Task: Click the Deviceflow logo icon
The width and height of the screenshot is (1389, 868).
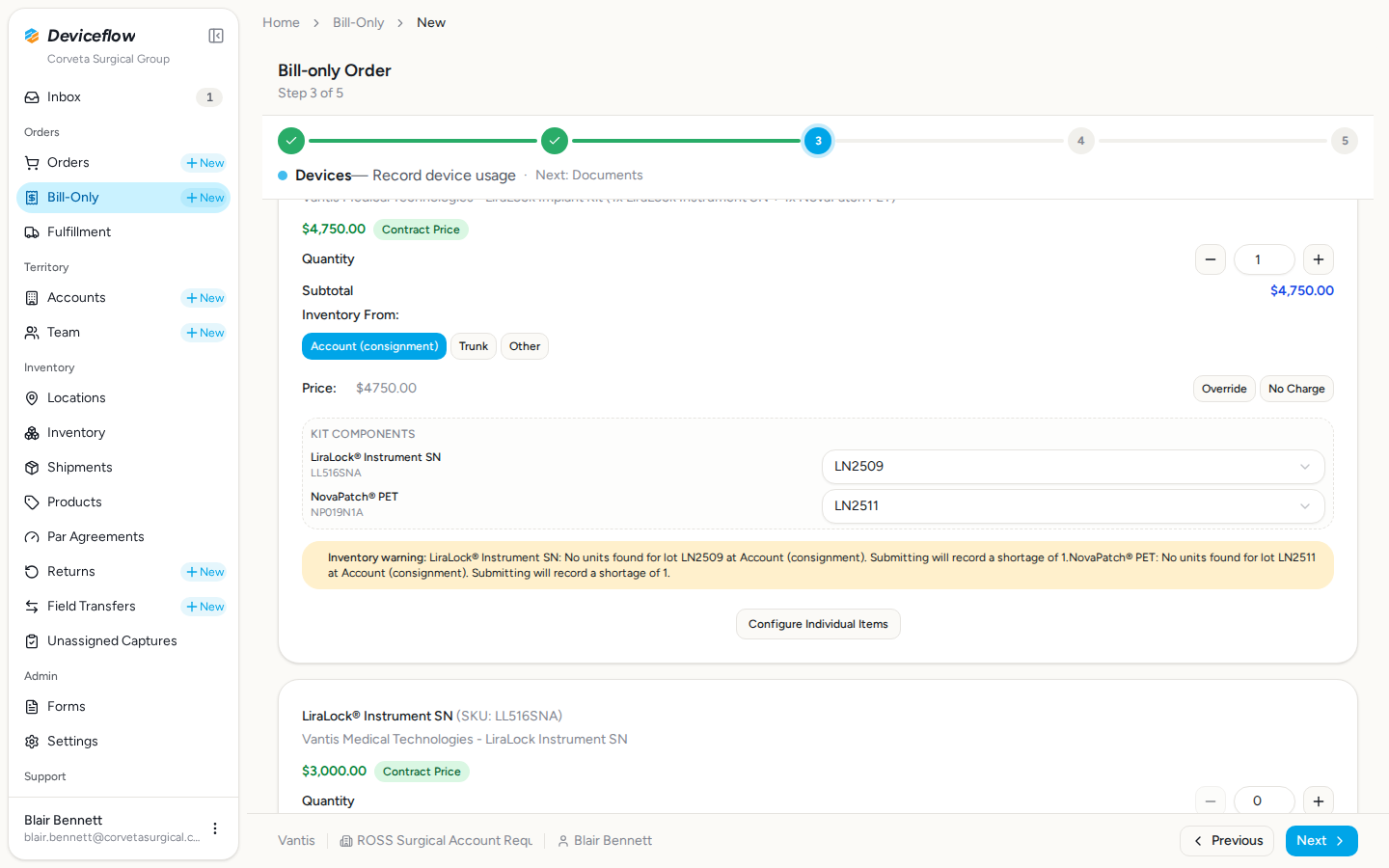Action: click(32, 36)
